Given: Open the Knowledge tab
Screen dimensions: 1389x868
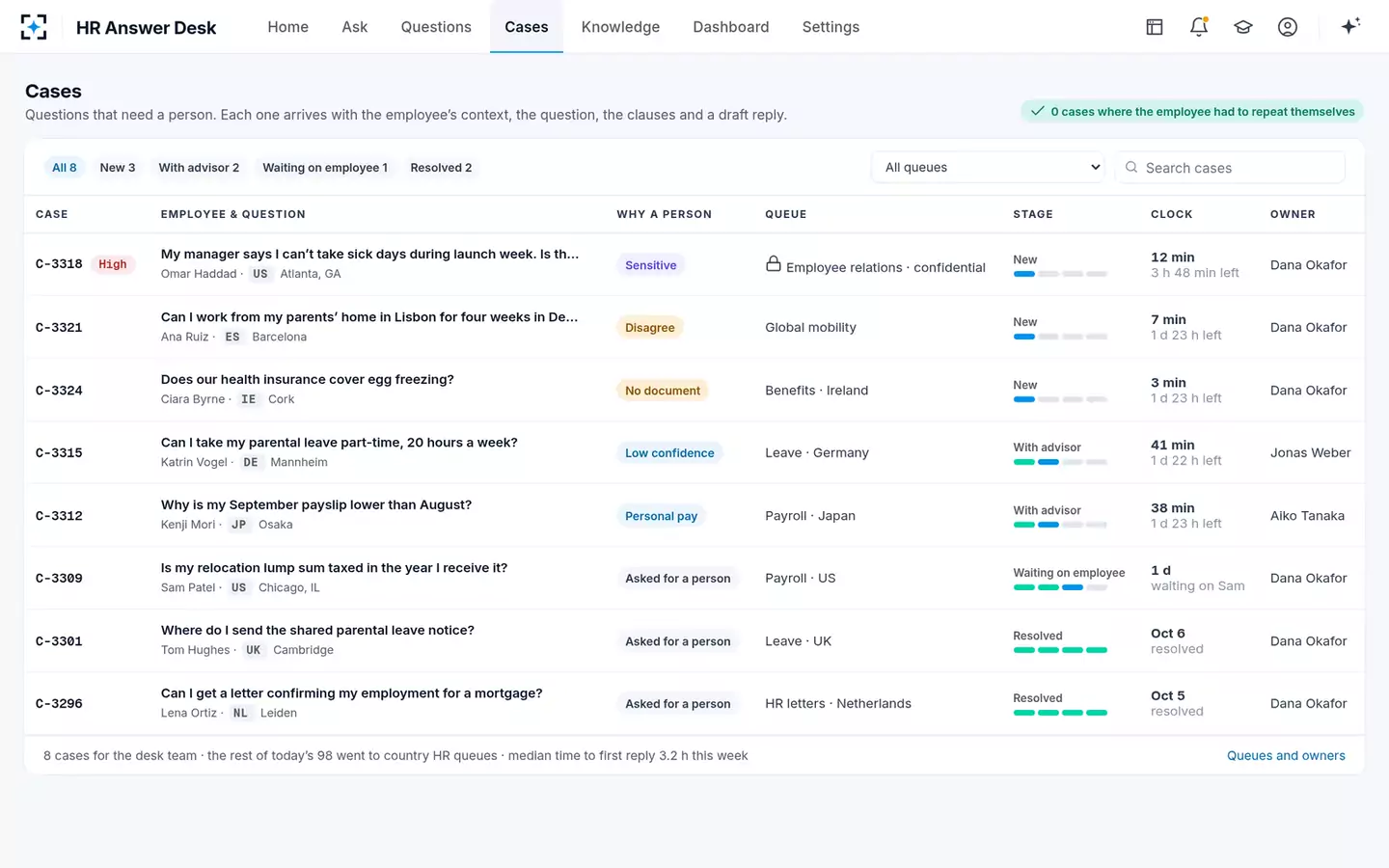Looking at the screenshot, I should tap(620, 27).
